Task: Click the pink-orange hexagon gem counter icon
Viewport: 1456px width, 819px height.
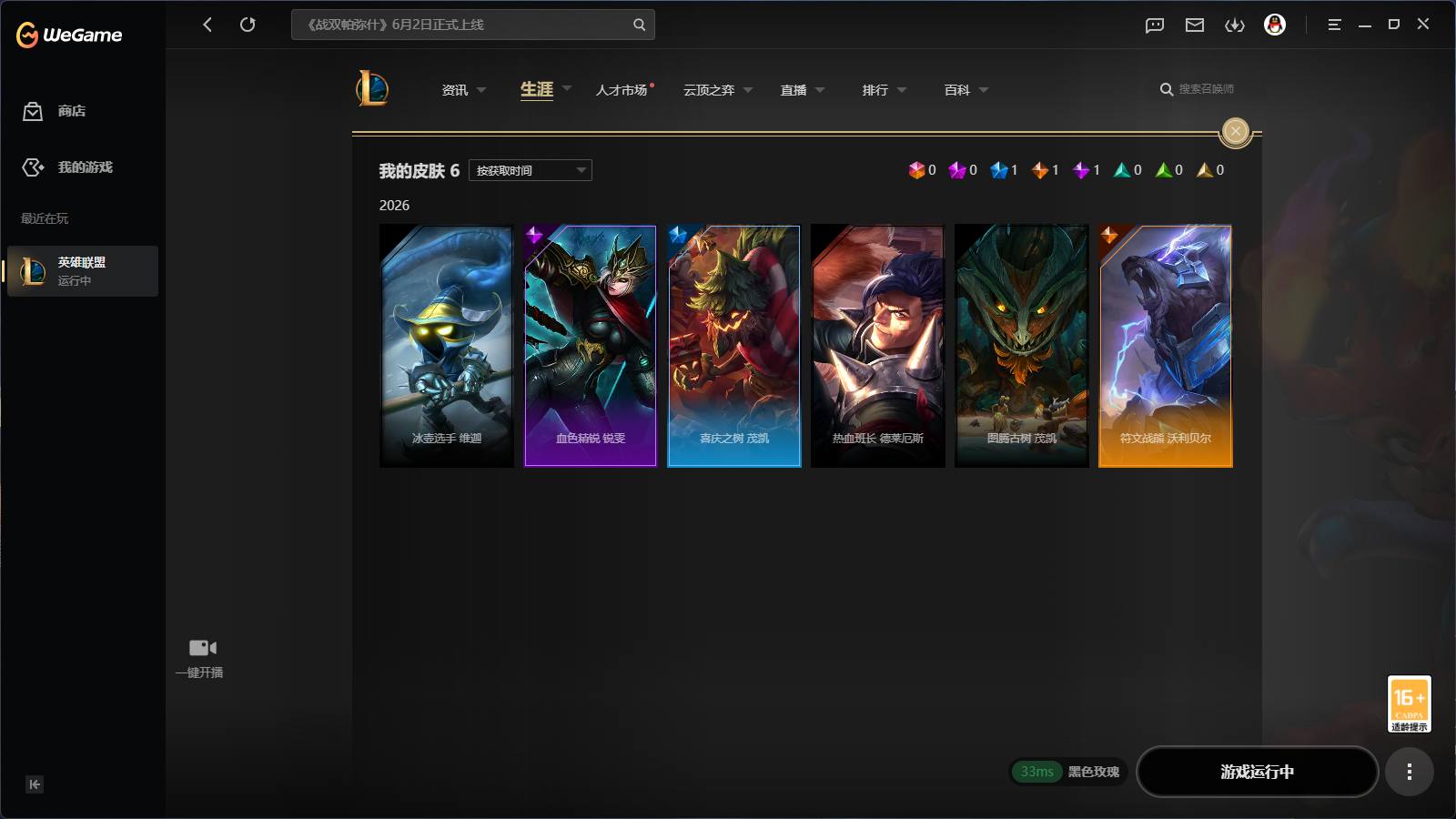Action: (x=916, y=170)
